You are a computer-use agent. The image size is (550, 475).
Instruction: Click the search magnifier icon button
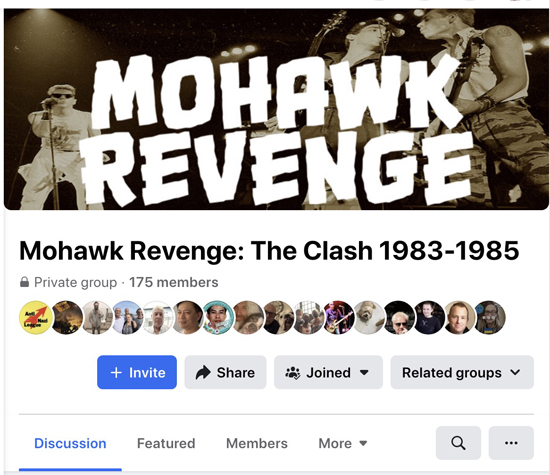(x=458, y=443)
